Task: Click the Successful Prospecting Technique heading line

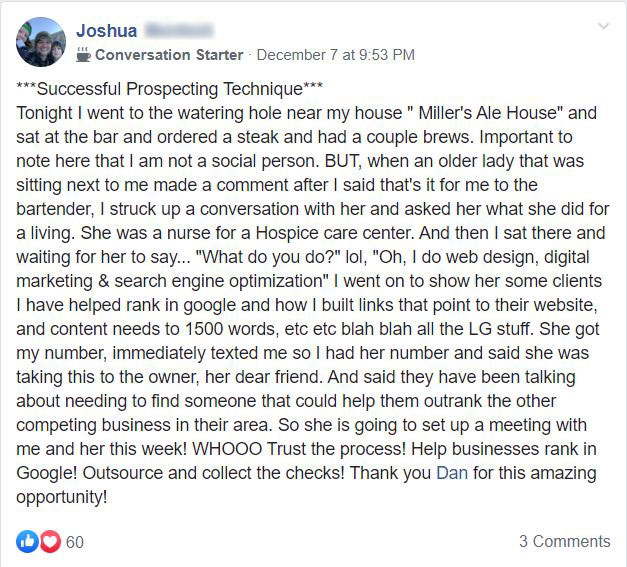Action: tap(170, 89)
